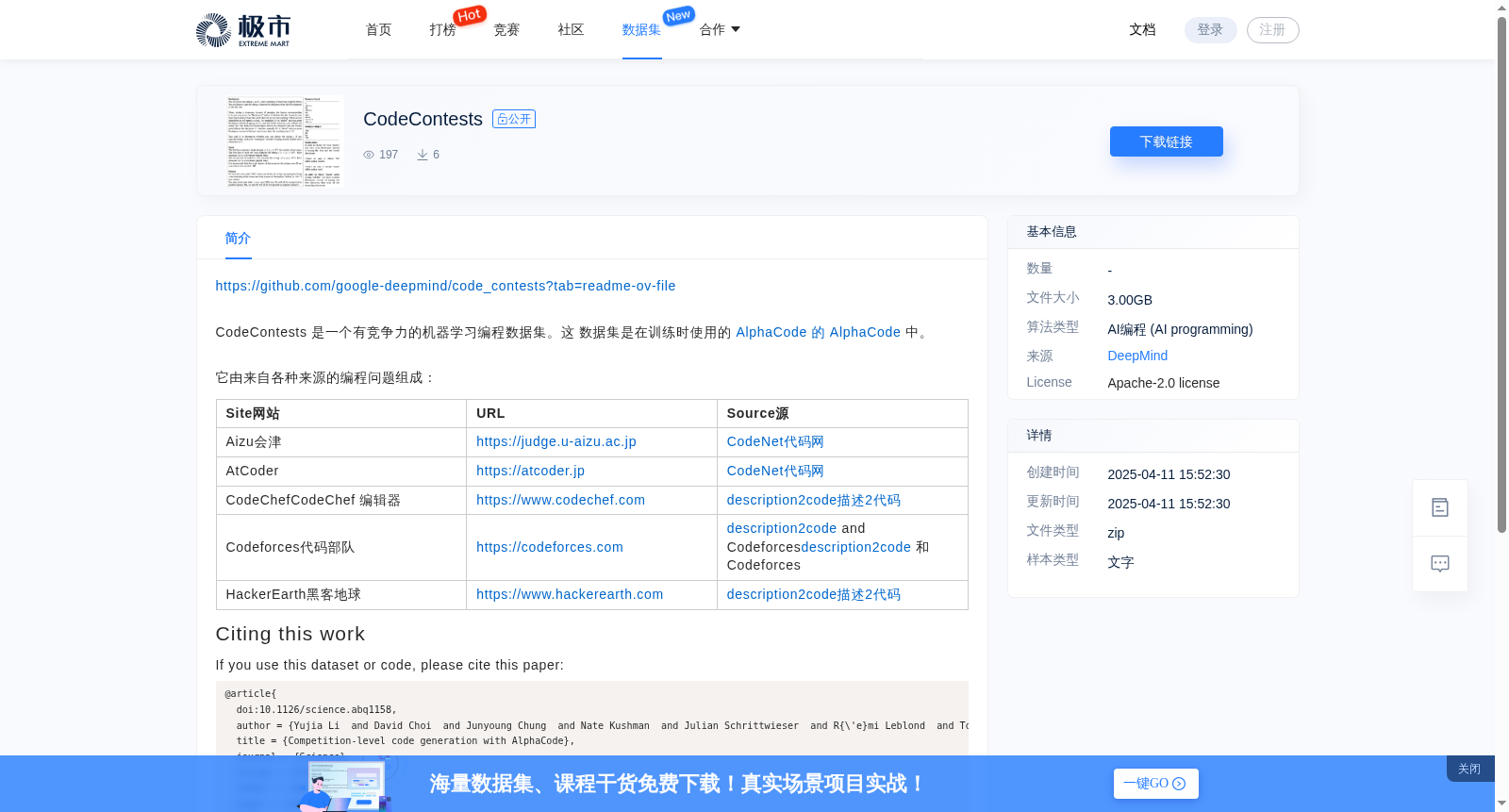This screenshot has height=812, width=1509.
Task: Close the banner with 关闭
Action: 1469,769
